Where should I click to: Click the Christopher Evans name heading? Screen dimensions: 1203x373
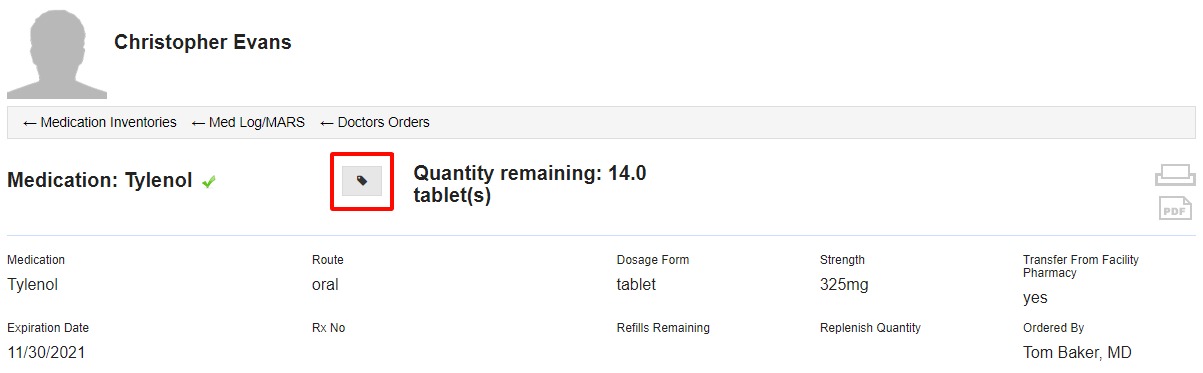(x=203, y=42)
